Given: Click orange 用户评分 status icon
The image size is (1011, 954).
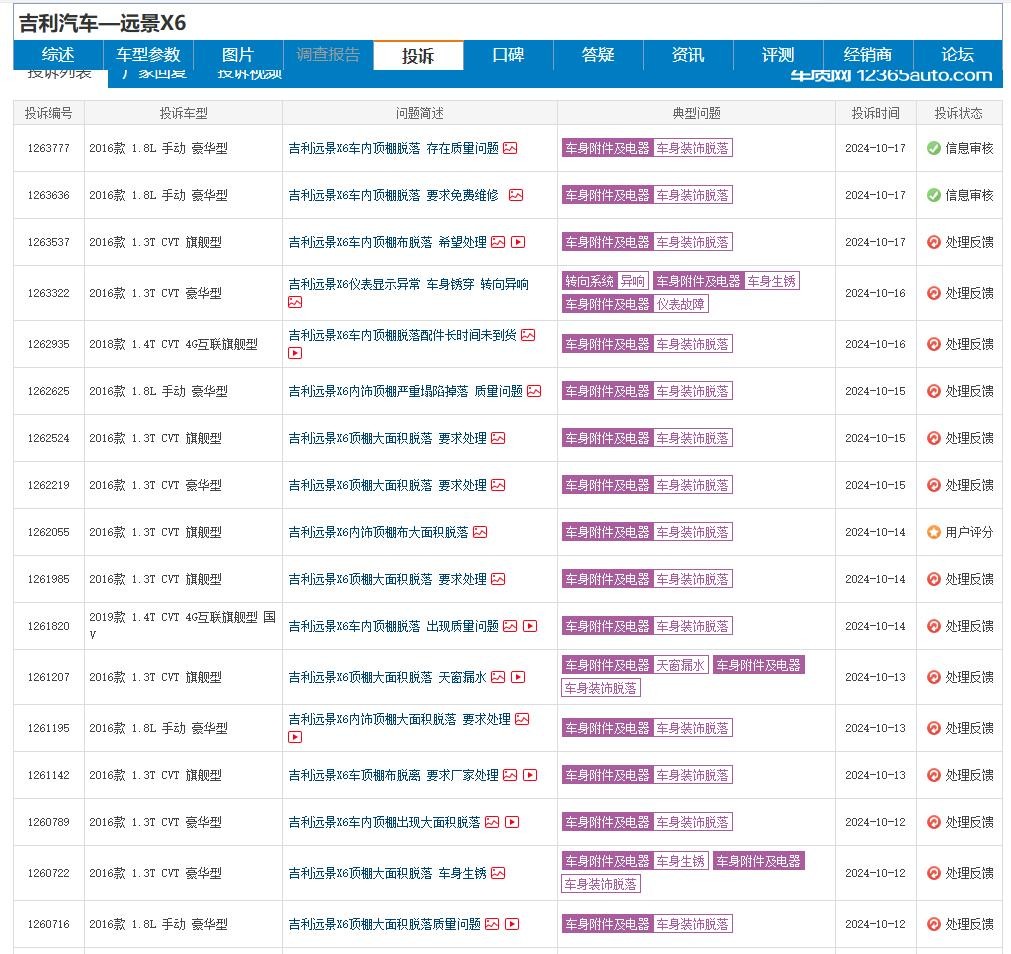Looking at the screenshot, I should pos(934,532).
